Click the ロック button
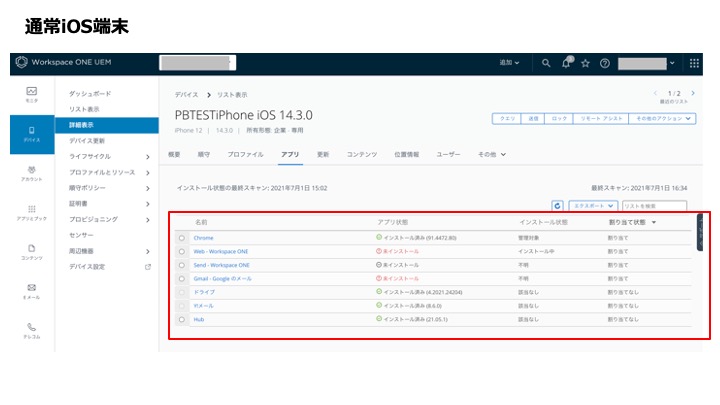This screenshot has height=405, width=720. (559, 118)
